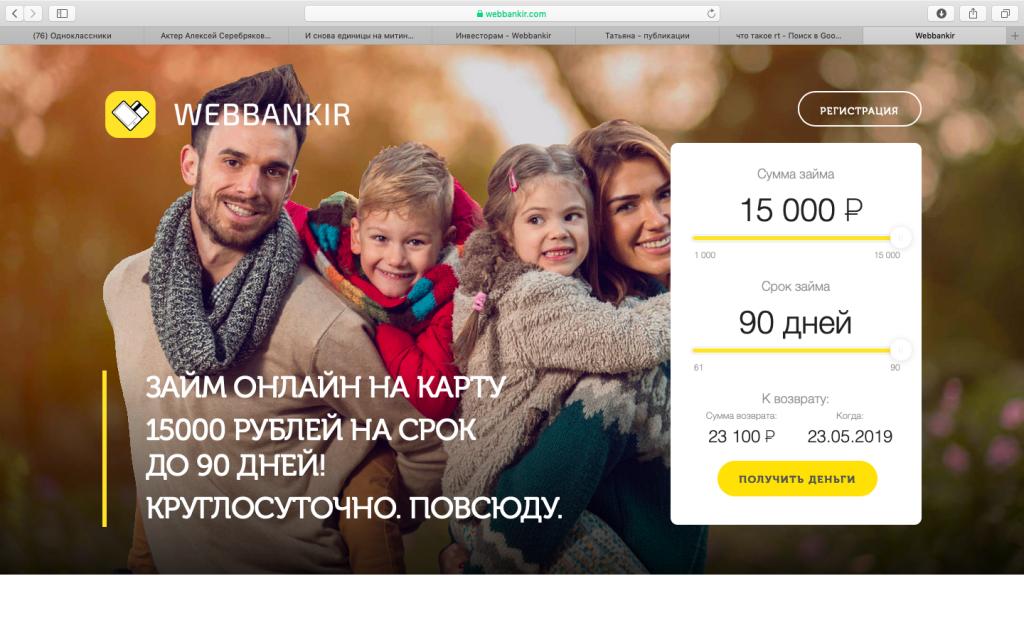Click the WEBBANKIR brand name text
This screenshot has height=640, width=1024.
[262, 115]
